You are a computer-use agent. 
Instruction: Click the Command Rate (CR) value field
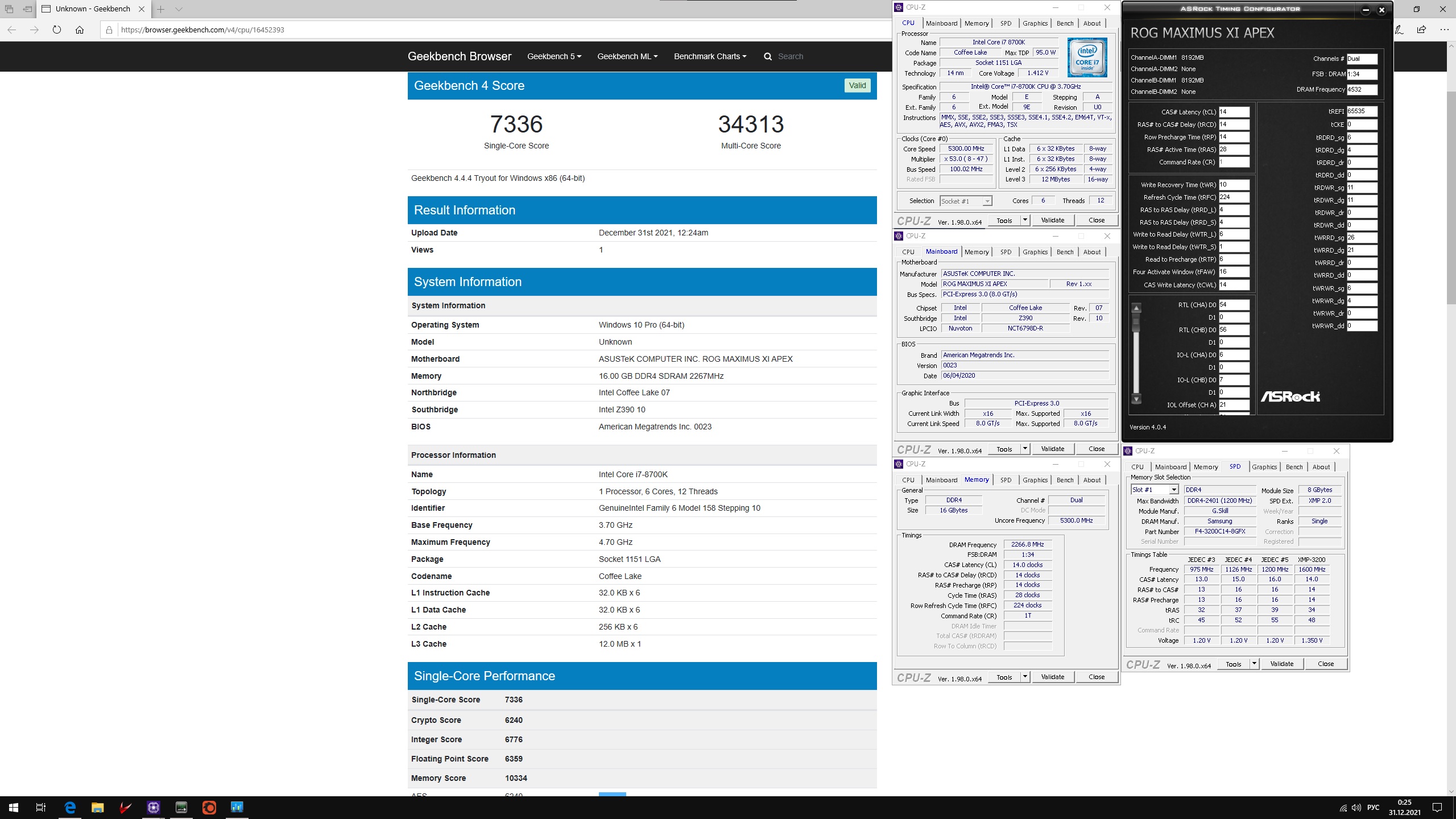tap(1234, 162)
